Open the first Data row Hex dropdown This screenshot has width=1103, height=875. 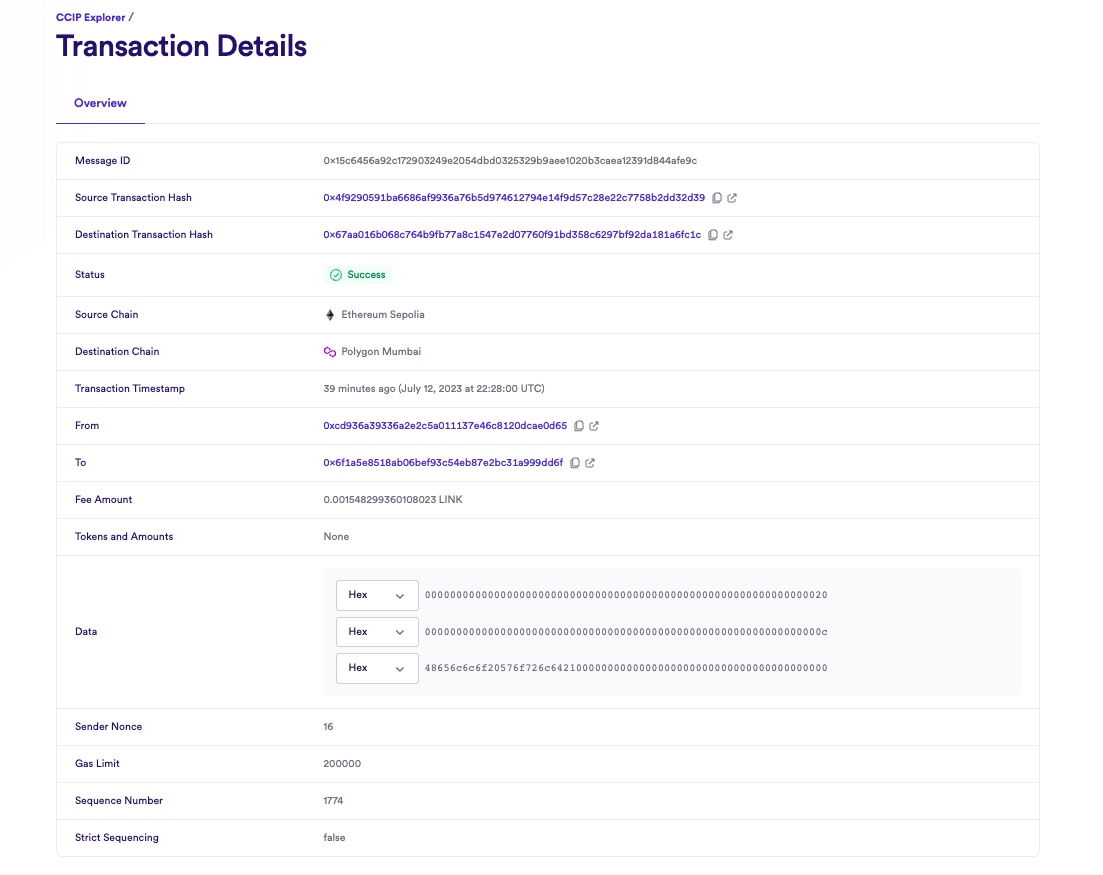tap(377, 595)
